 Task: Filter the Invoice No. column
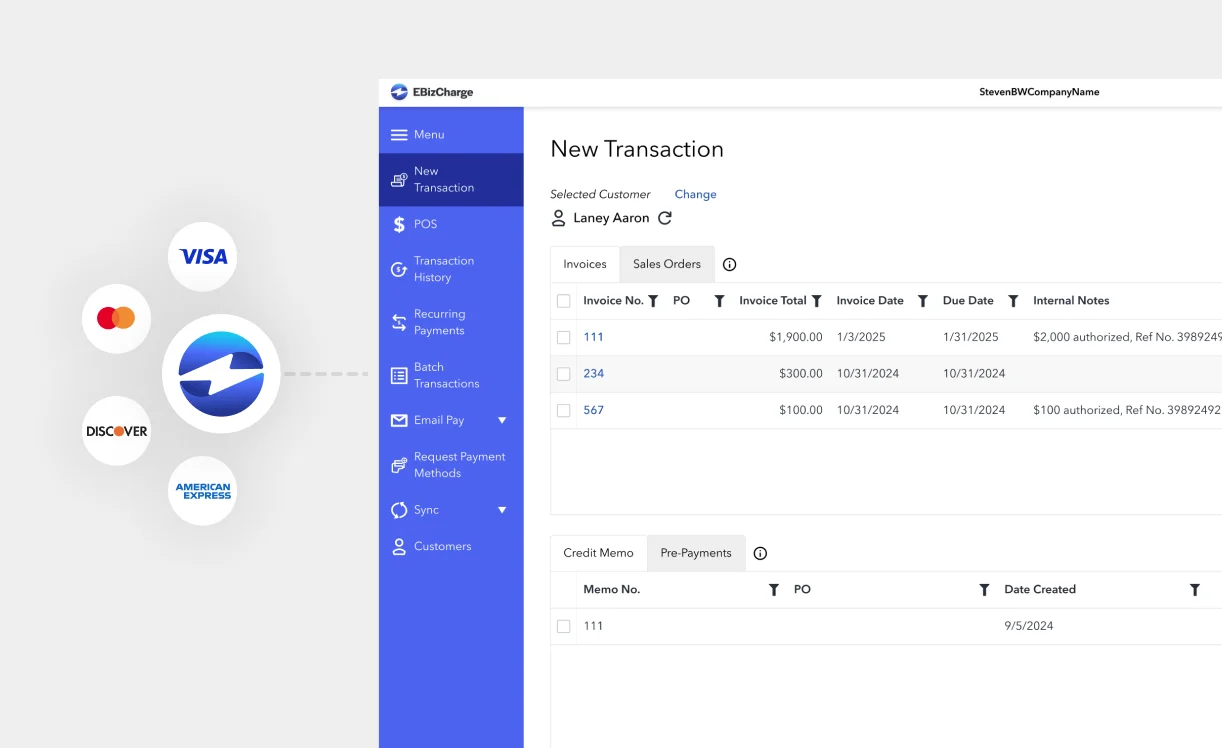coord(653,301)
